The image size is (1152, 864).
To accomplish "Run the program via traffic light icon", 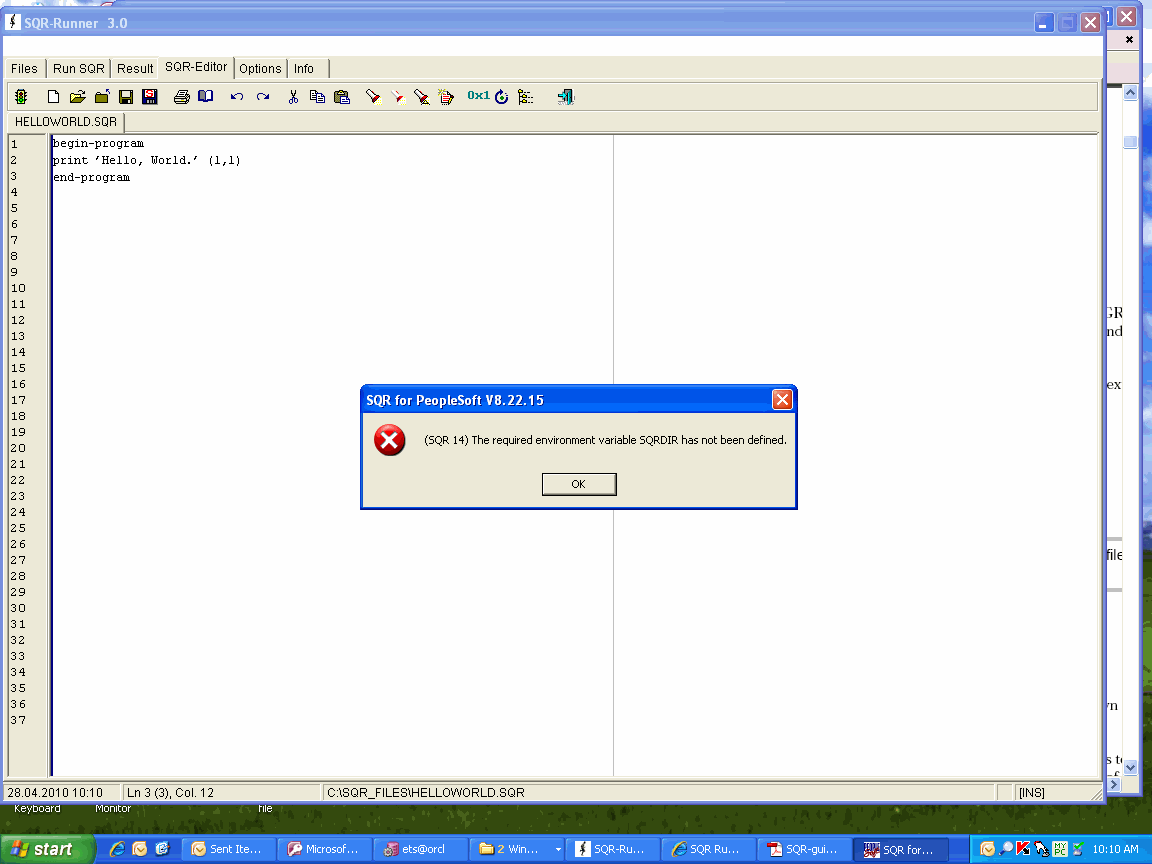I will click(x=20, y=96).
